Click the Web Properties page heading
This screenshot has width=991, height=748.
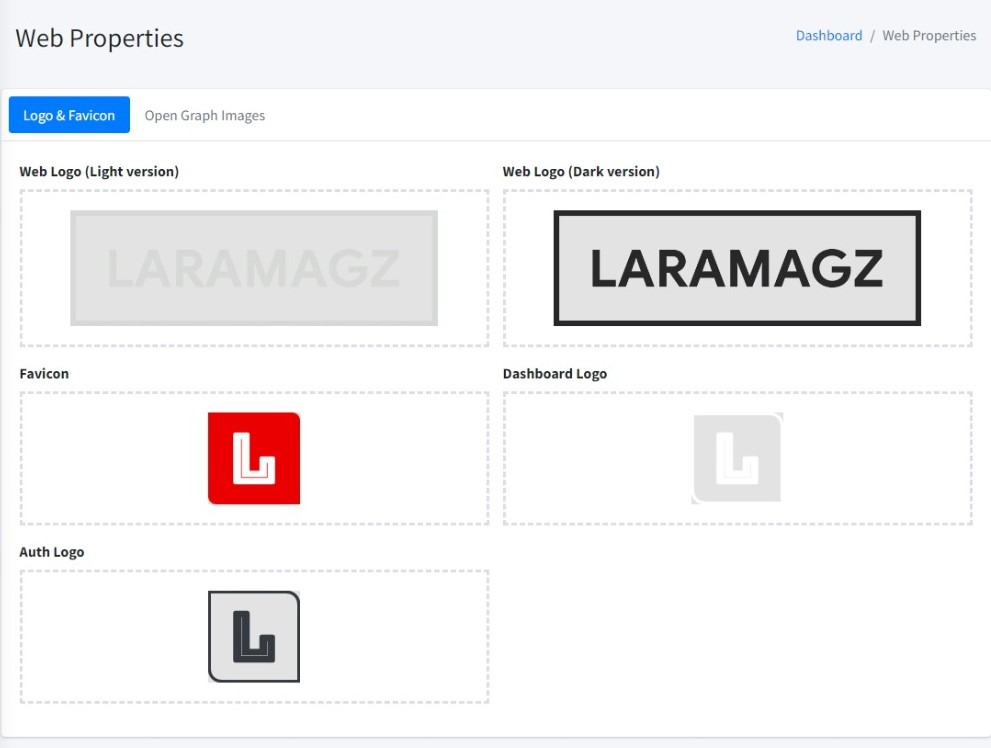(100, 38)
